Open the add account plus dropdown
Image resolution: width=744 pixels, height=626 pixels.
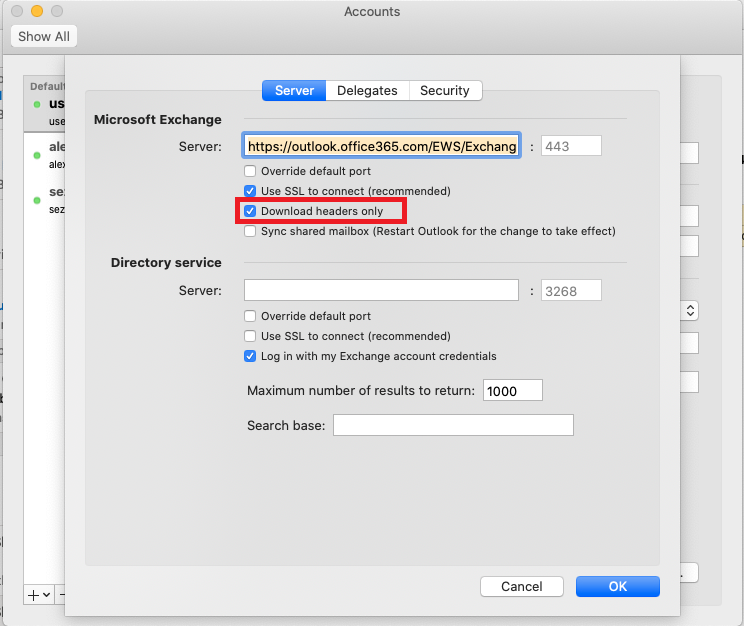pos(39,595)
